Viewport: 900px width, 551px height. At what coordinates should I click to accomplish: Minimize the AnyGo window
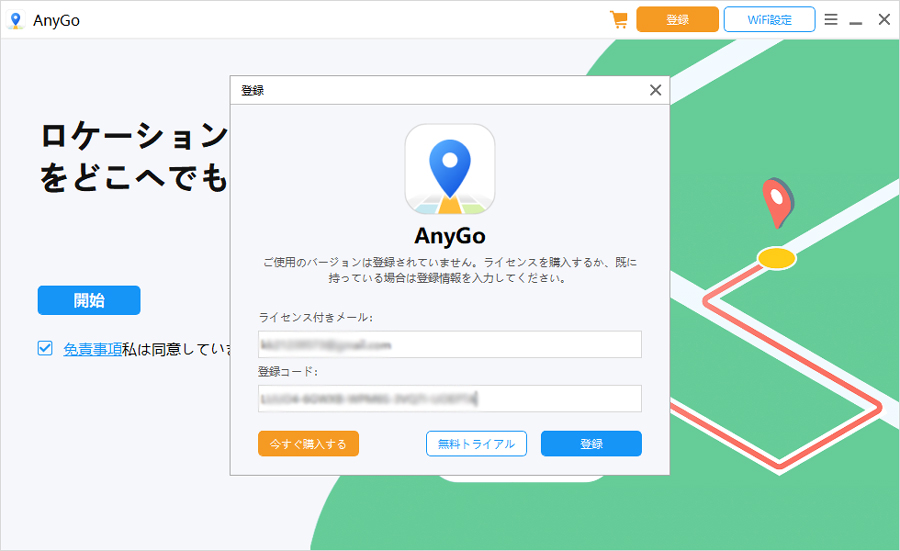[856, 22]
